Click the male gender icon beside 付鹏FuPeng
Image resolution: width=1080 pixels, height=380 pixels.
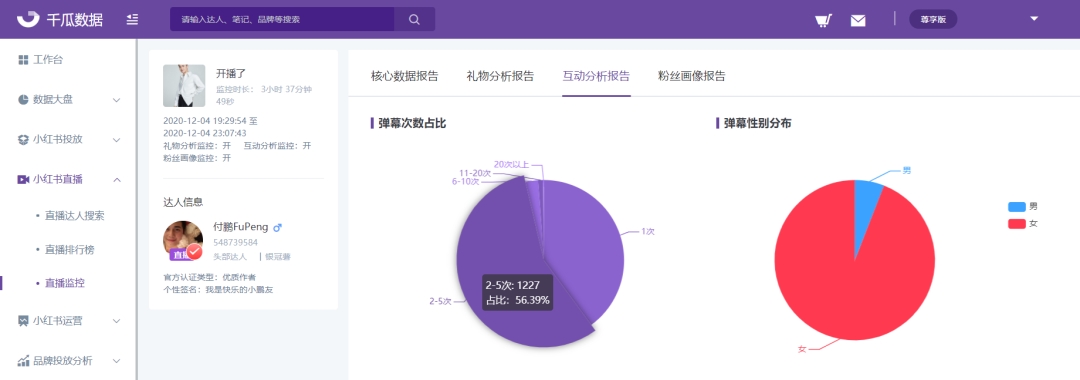pos(278,227)
